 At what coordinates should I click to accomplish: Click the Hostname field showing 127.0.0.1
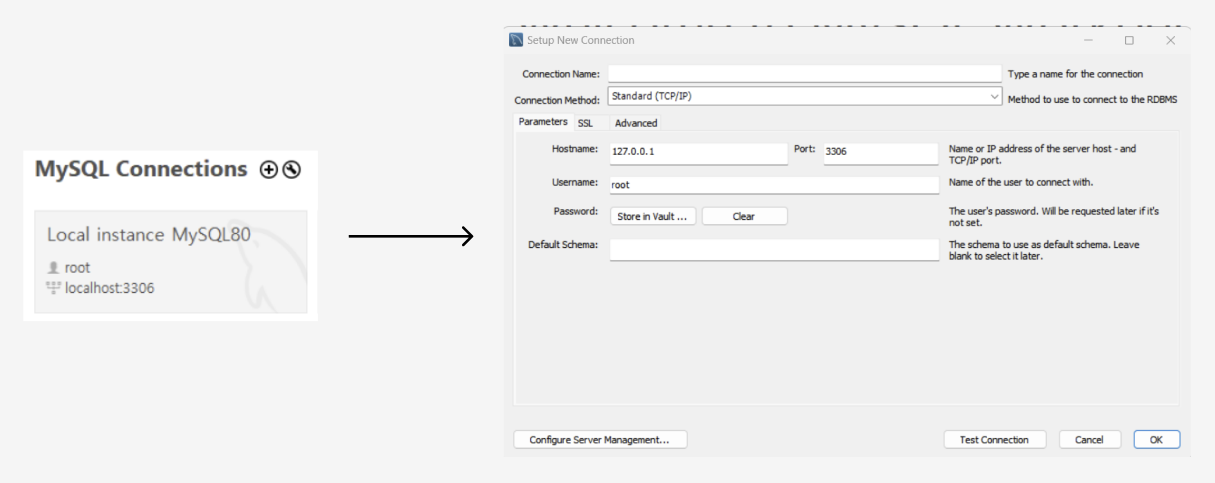[698, 153]
